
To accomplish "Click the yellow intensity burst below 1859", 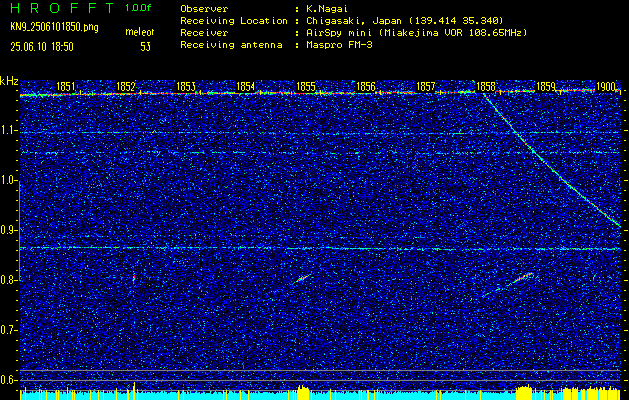I will click(525, 392).
